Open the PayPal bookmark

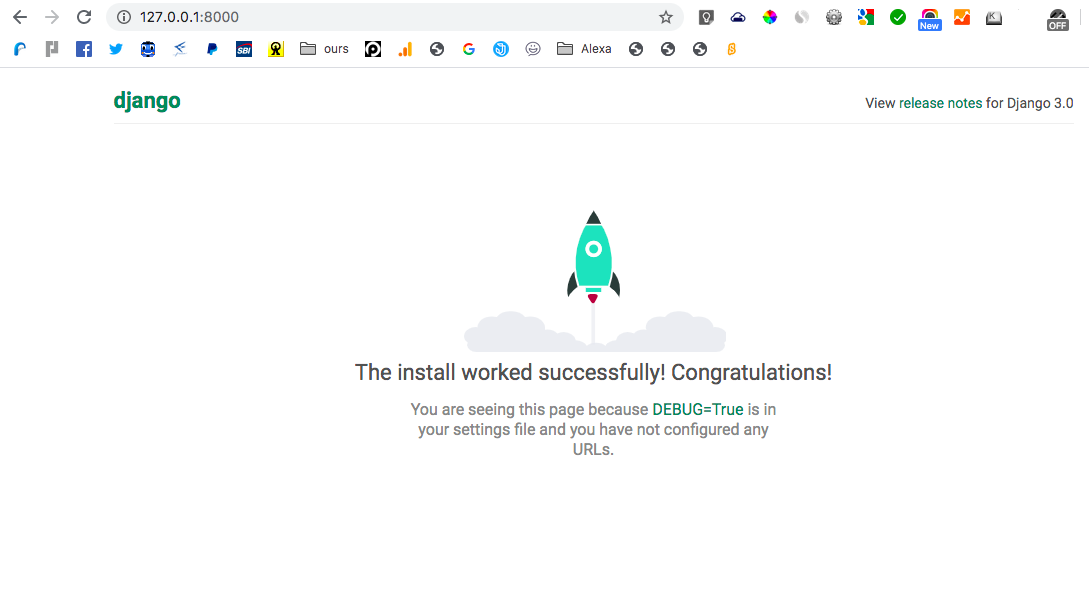(212, 49)
